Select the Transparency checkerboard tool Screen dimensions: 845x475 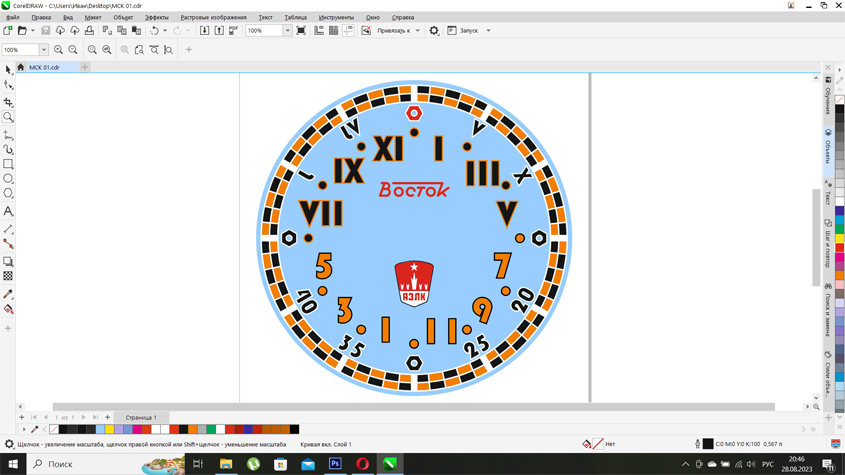tap(8, 276)
